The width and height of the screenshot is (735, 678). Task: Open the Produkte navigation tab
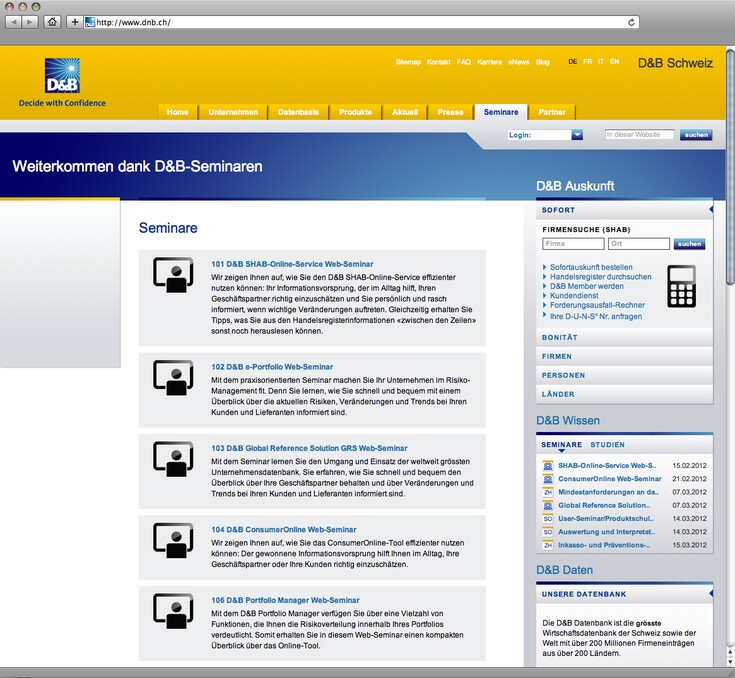(355, 112)
